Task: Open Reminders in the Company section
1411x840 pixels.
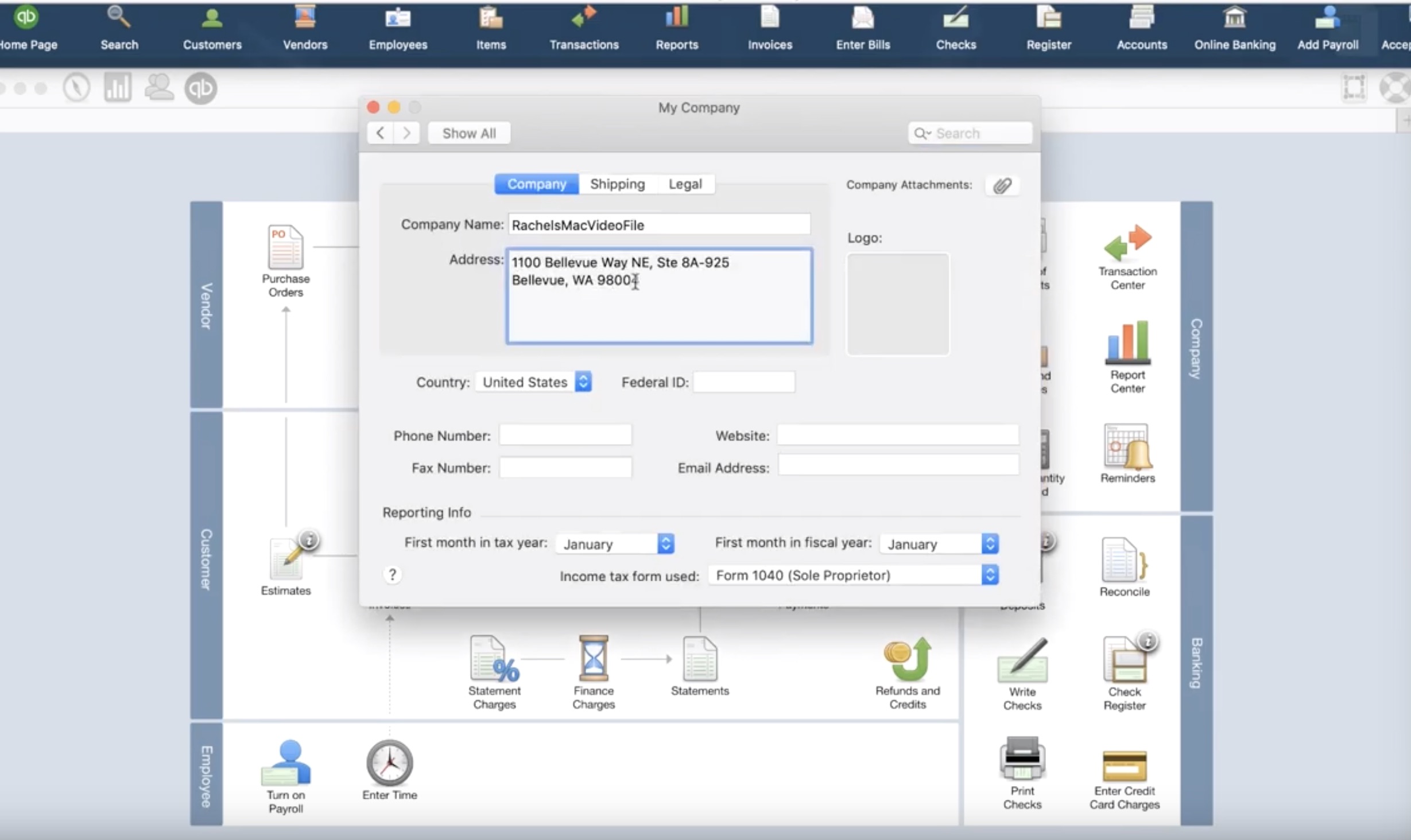Action: pyautogui.click(x=1127, y=453)
